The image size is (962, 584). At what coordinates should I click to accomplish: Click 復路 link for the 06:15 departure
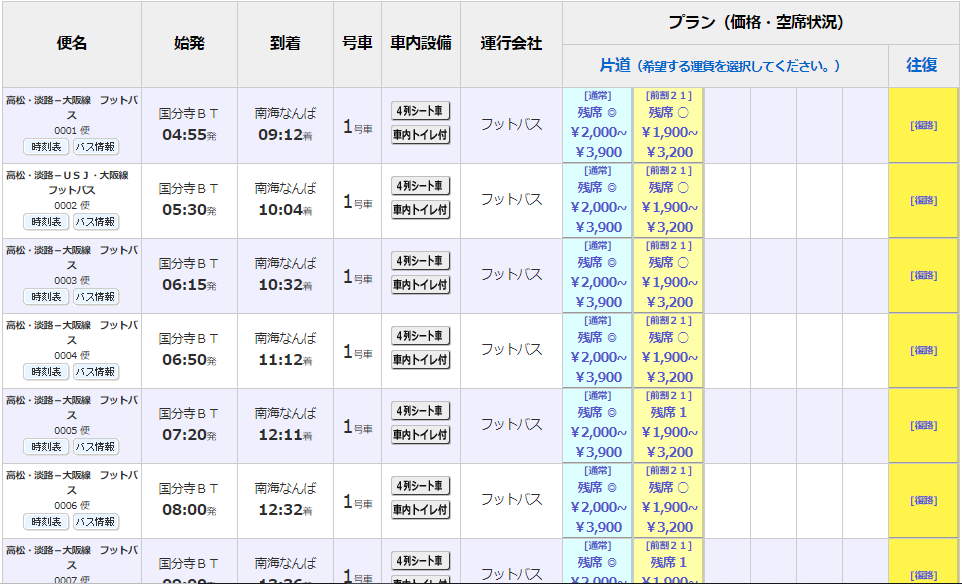[x=923, y=276]
